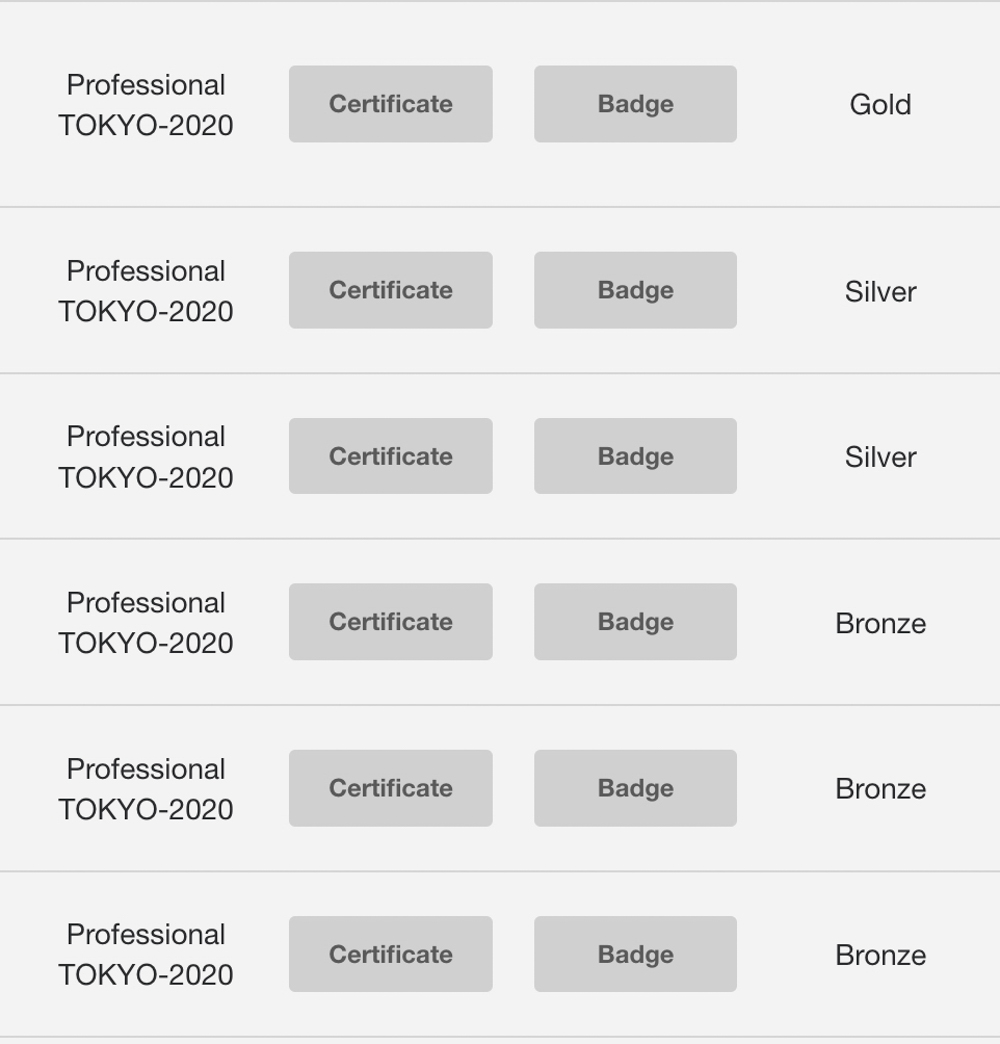This screenshot has width=1000, height=1044.
Task: Select the last Bronze level label
Action: click(x=880, y=955)
